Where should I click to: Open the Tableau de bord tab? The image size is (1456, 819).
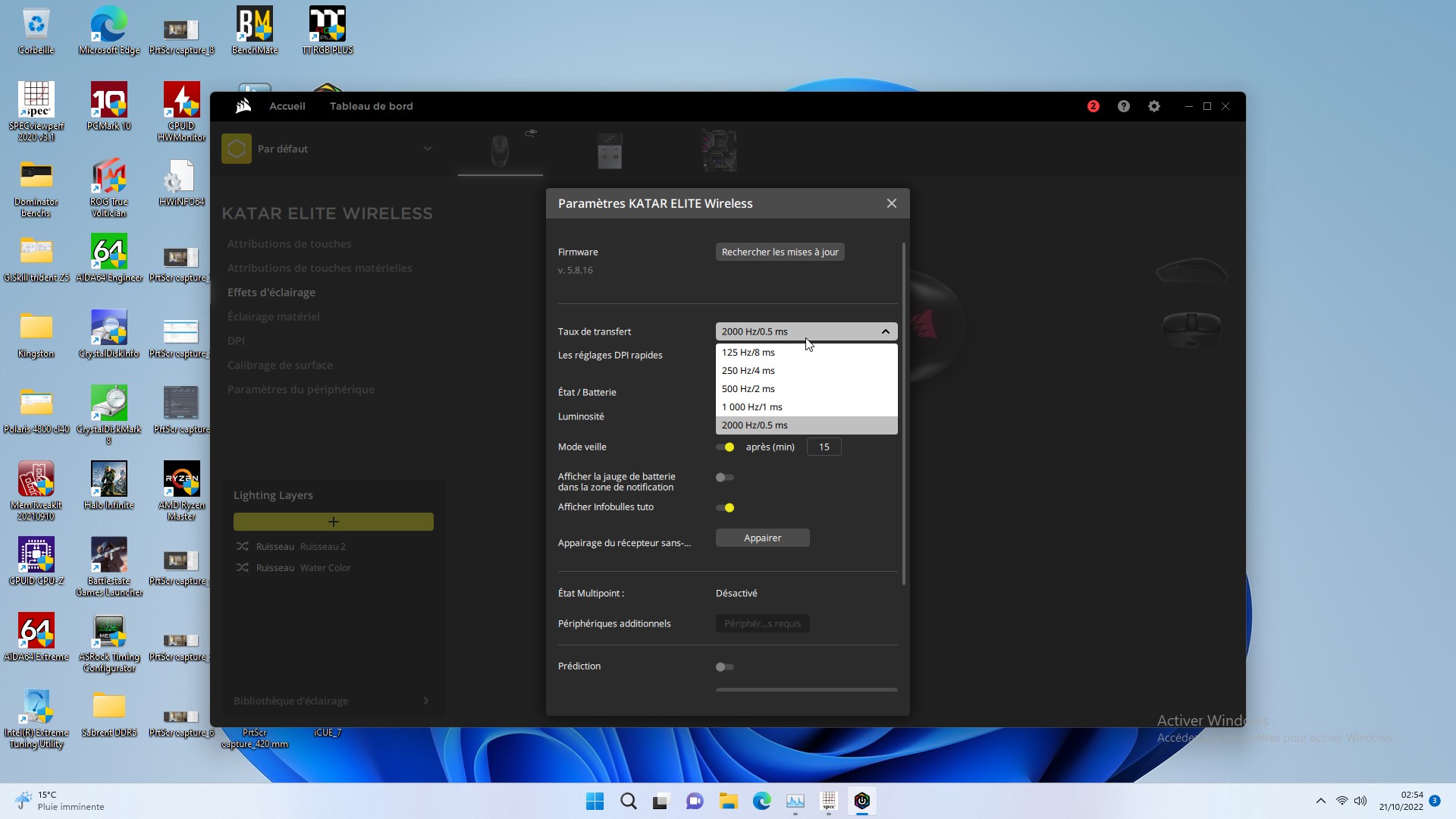pyautogui.click(x=372, y=106)
